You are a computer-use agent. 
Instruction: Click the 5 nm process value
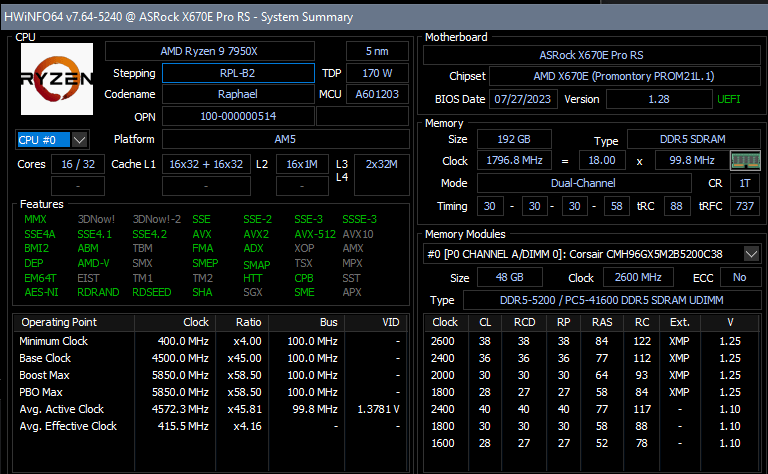click(377, 51)
